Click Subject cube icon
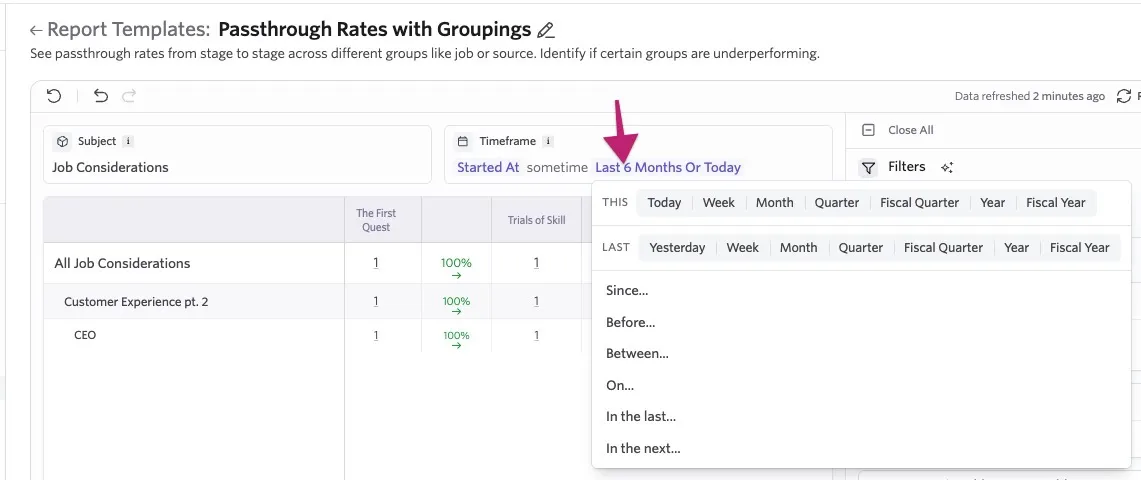This screenshot has height=480, width=1141. point(63,142)
